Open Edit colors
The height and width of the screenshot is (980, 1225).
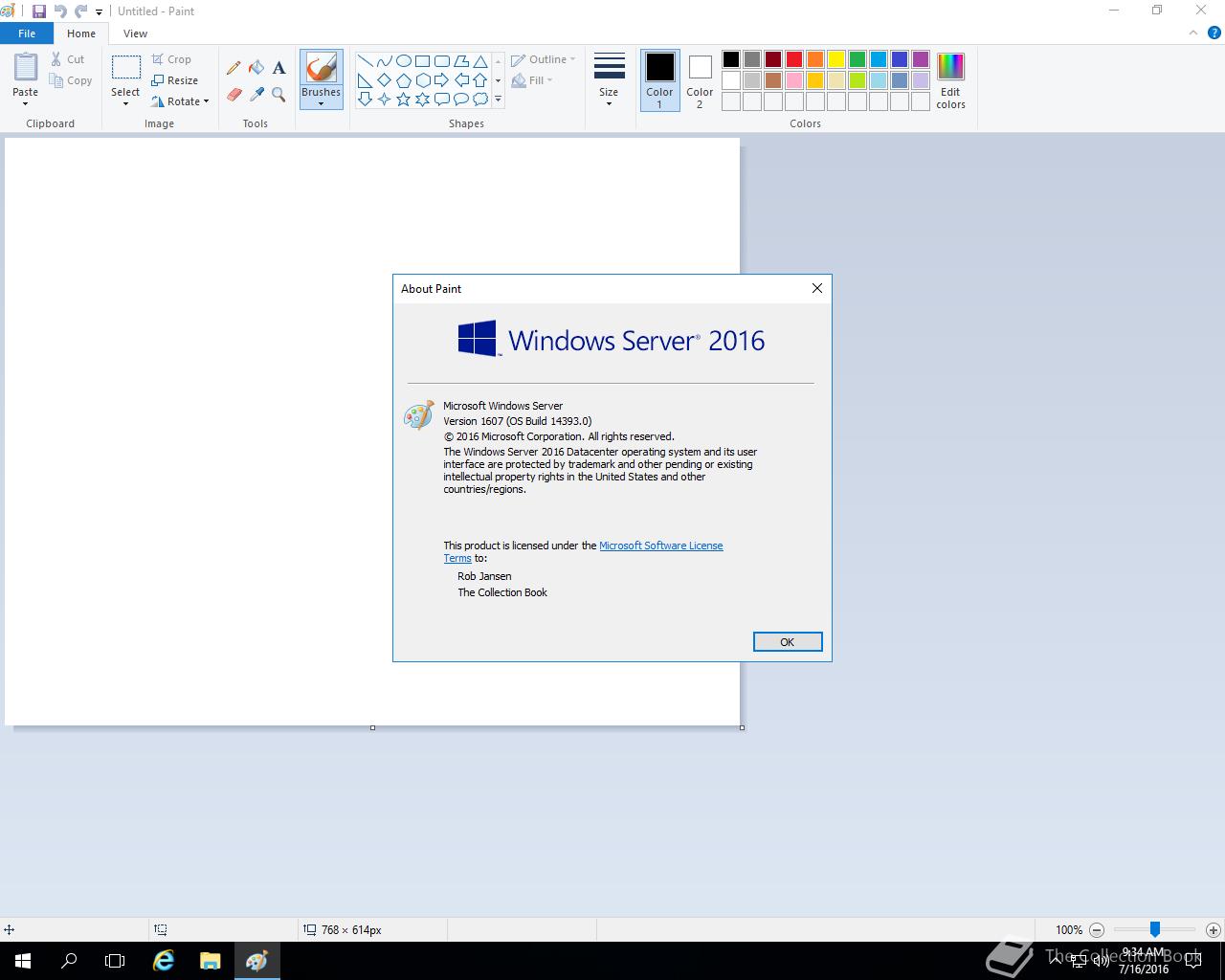click(x=950, y=80)
